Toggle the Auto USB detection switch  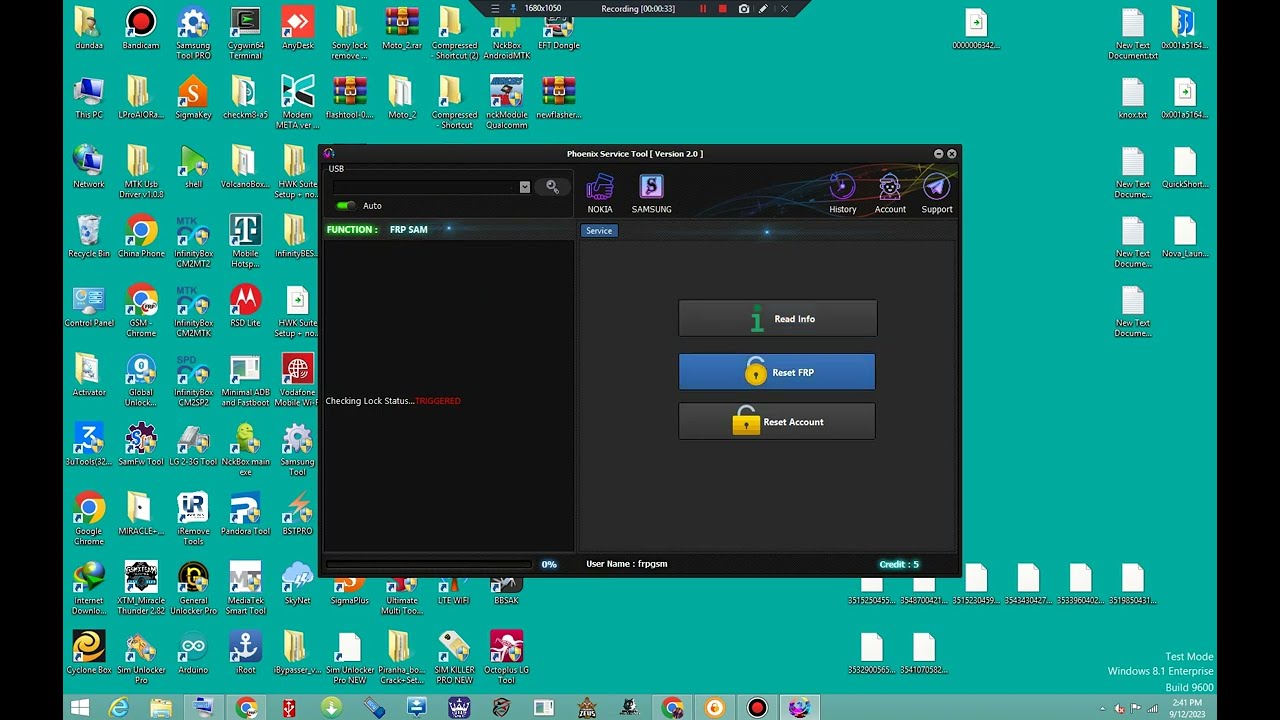(x=346, y=206)
